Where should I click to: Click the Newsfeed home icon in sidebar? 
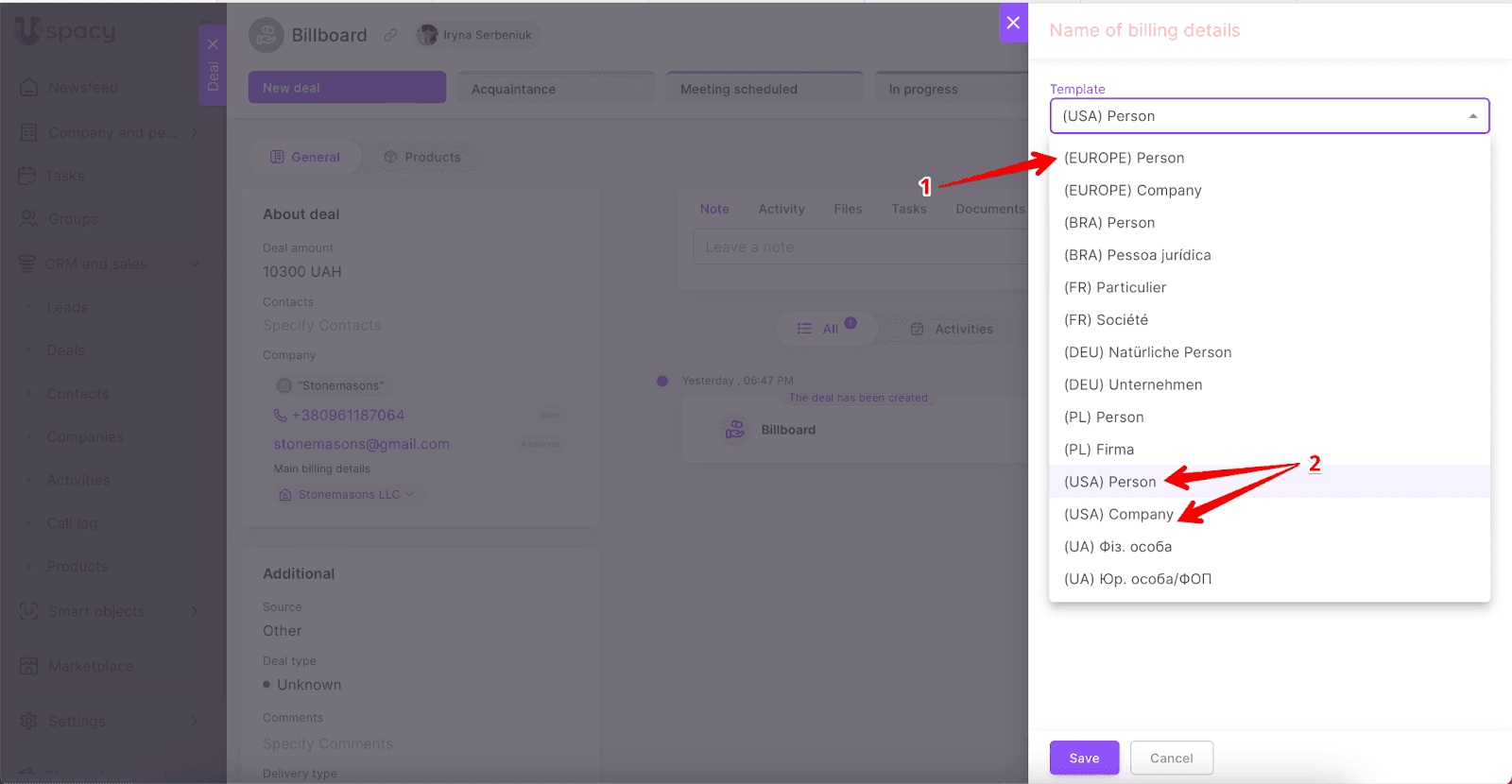[29, 88]
